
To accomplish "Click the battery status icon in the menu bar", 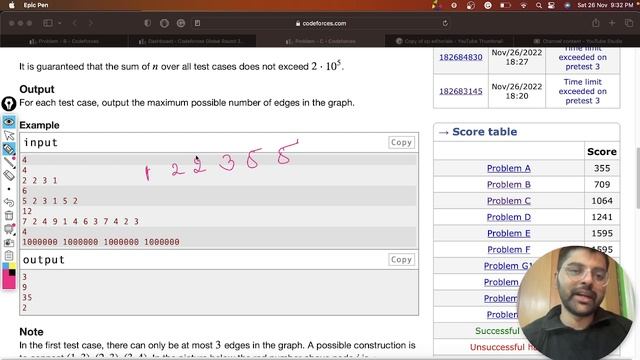I will coord(505,5).
